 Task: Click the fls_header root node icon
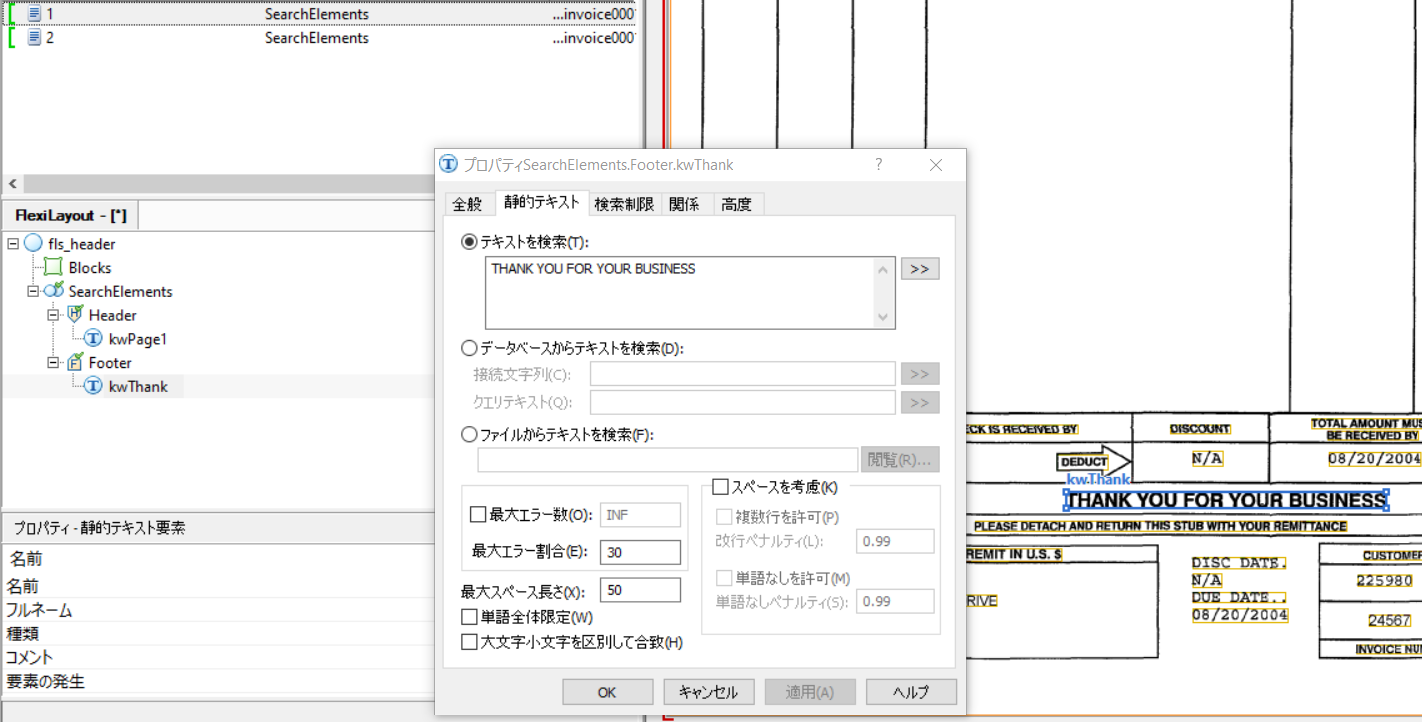point(33,244)
